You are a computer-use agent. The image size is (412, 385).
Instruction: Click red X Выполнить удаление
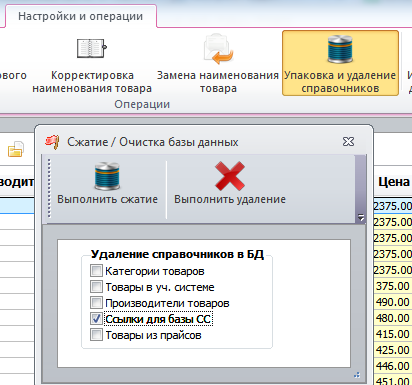(230, 176)
